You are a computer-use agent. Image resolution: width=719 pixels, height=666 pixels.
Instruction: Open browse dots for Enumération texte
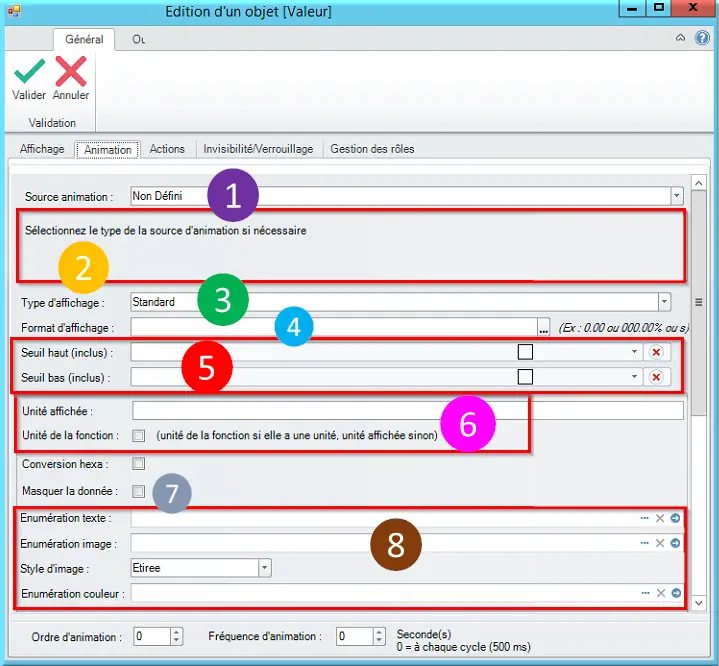644,518
